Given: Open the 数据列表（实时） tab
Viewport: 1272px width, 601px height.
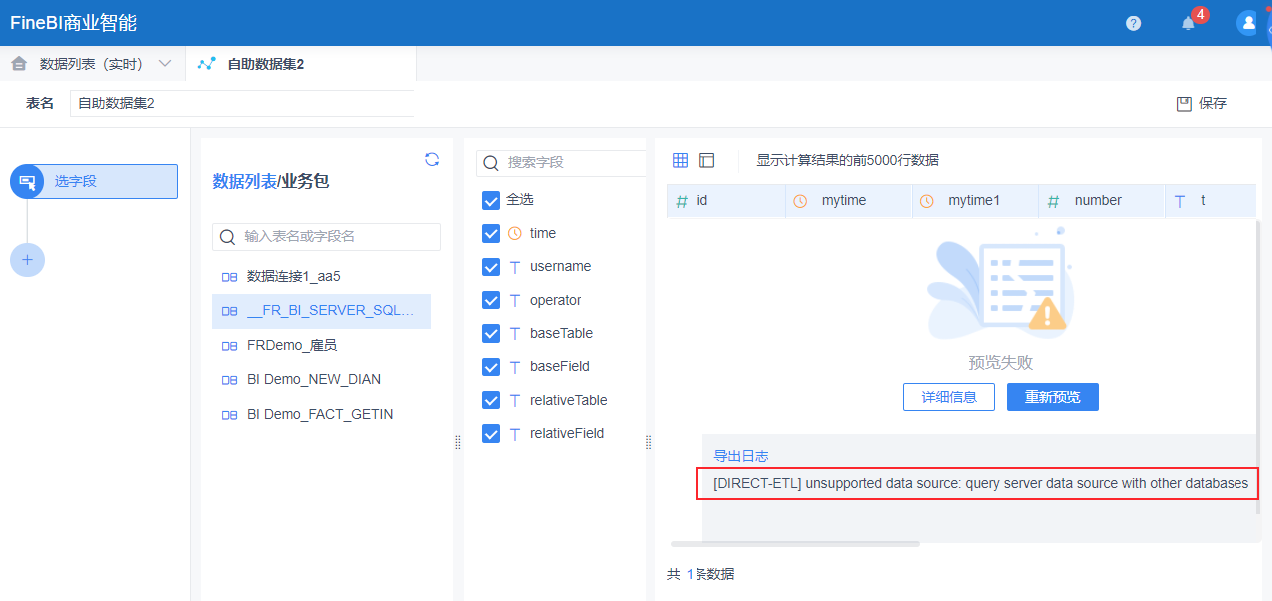Looking at the screenshot, I should coord(92,64).
